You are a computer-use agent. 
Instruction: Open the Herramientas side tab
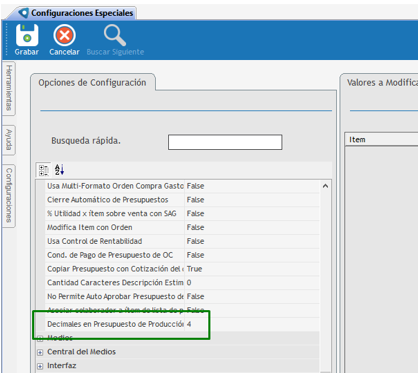[x=9, y=88]
